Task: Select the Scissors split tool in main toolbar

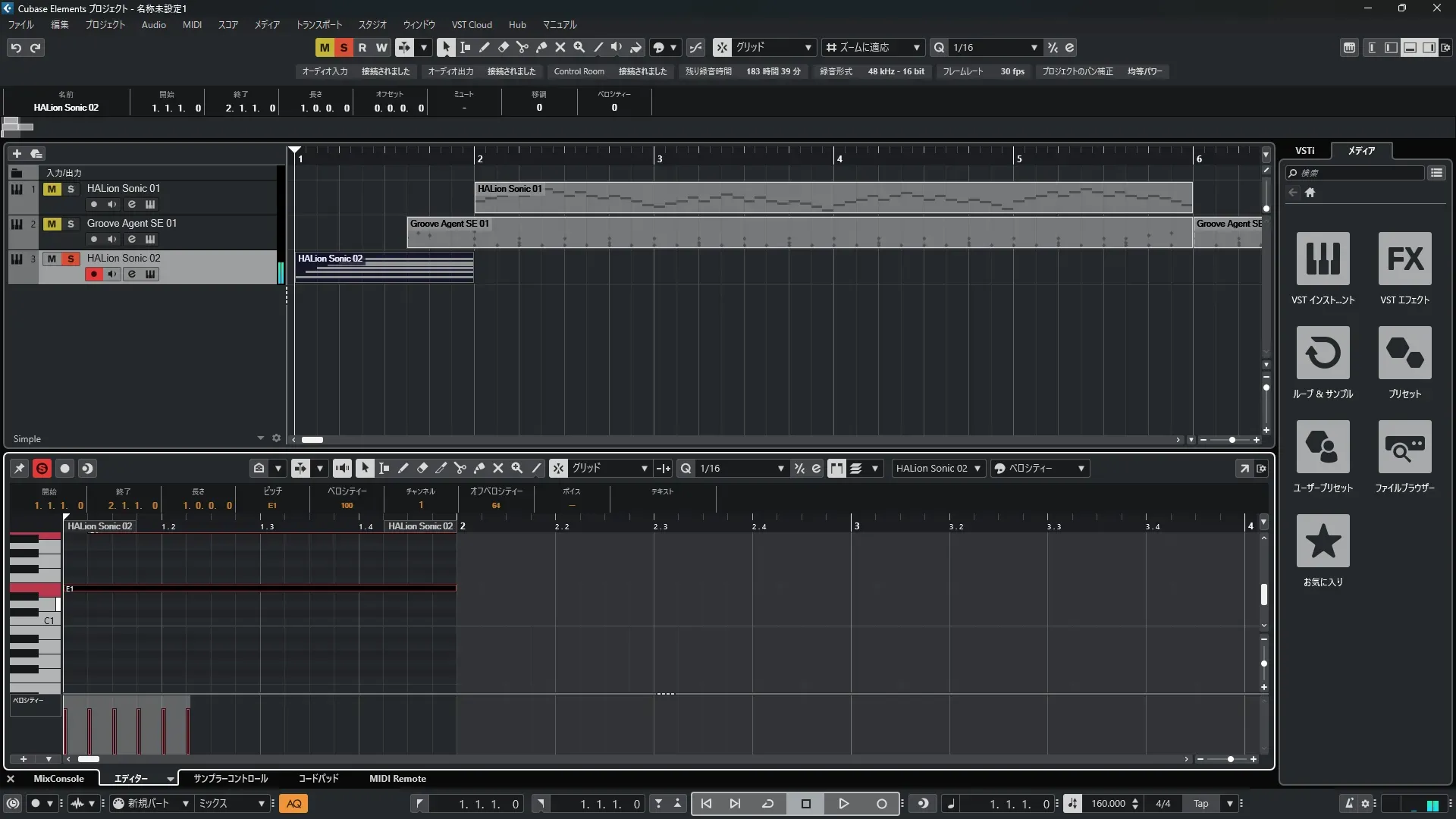Action: [522, 47]
